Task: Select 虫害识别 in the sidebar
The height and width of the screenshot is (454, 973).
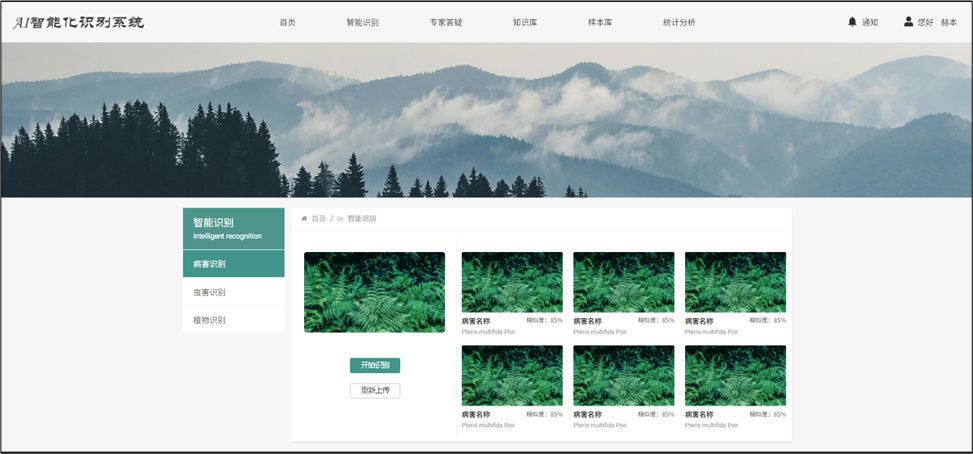Action: [233, 292]
